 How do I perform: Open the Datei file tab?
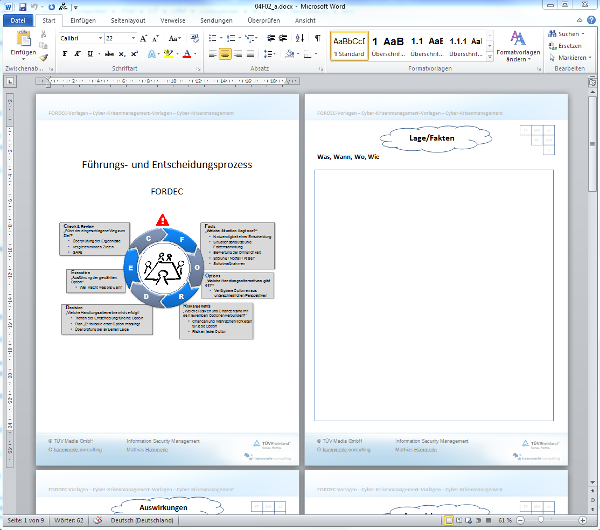click(x=17, y=18)
